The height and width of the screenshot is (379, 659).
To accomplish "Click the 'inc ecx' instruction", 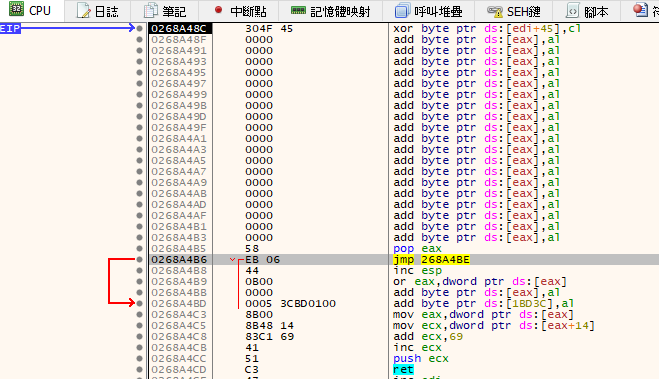I will pyautogui.click(x=417, y=347).
